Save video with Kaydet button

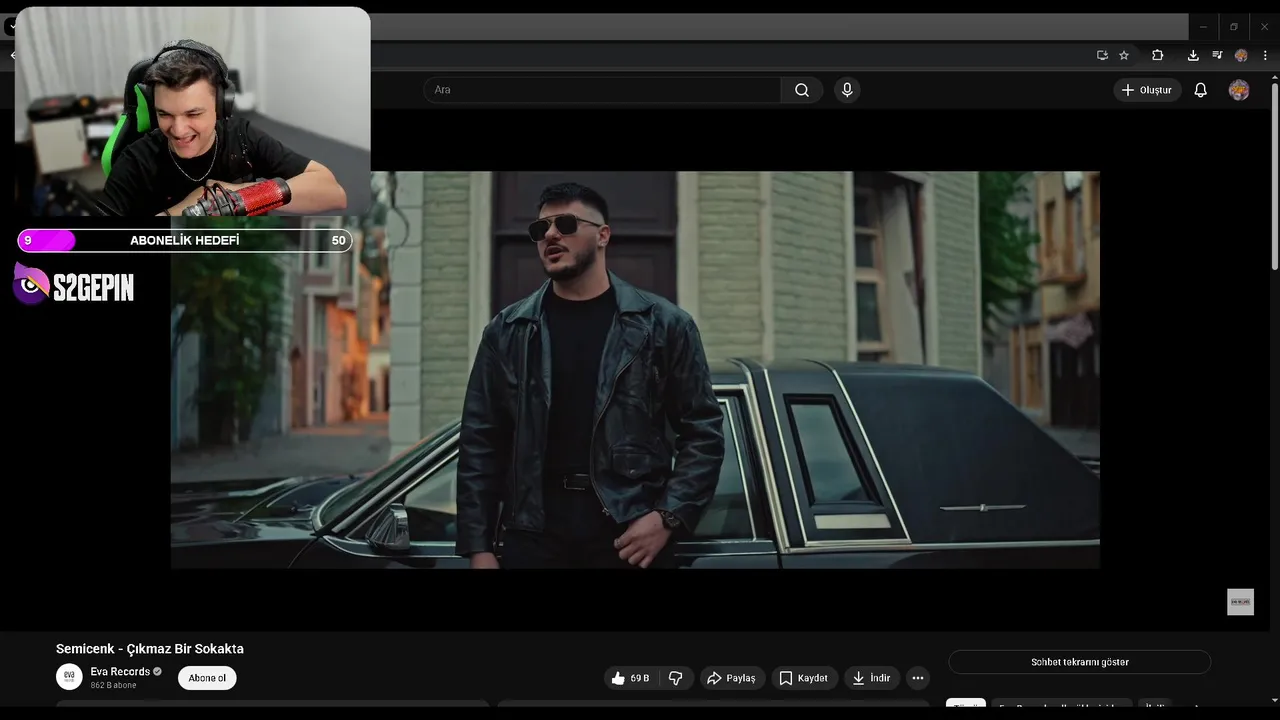click(x=804, y=678)
